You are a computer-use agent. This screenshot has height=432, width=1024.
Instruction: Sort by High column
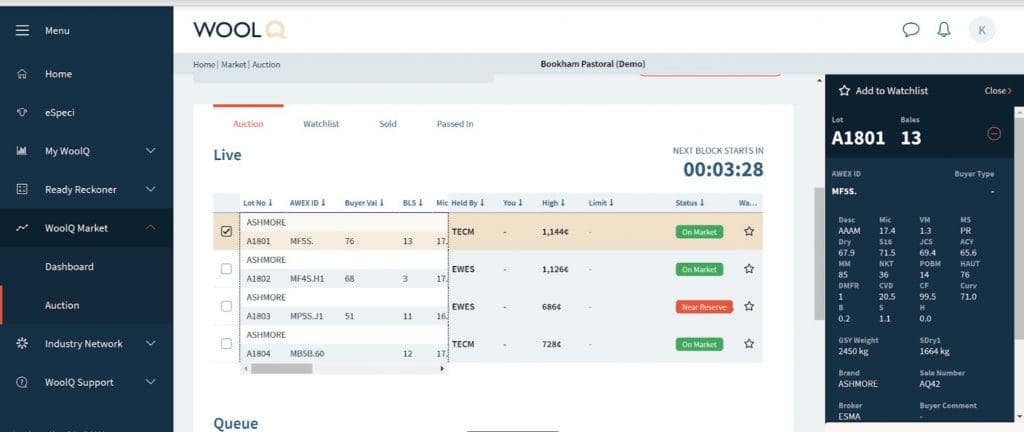[554, 203]
